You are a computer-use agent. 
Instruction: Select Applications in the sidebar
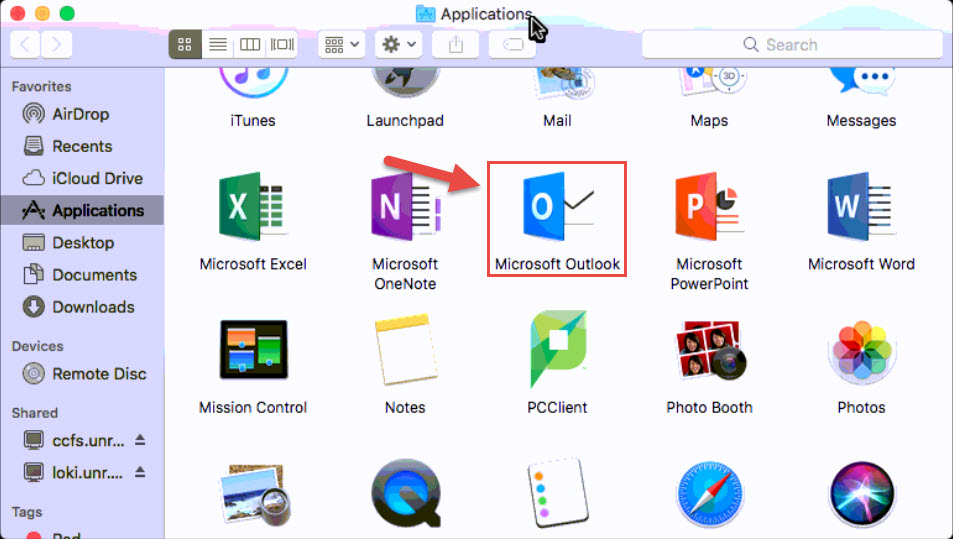(x=82, y=210)
